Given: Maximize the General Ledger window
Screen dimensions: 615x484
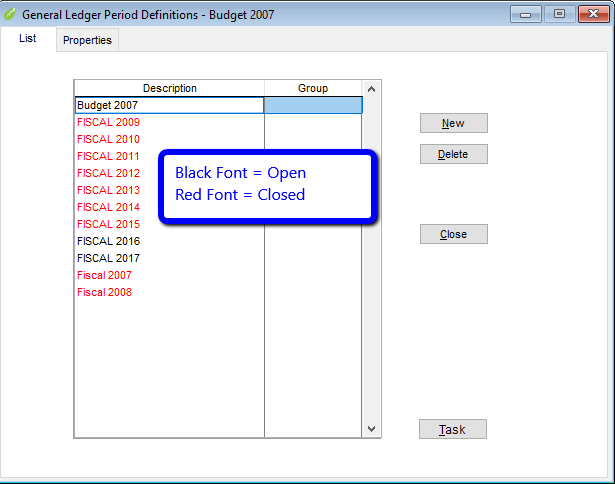Looking at the screenshot, I should 559,14.
